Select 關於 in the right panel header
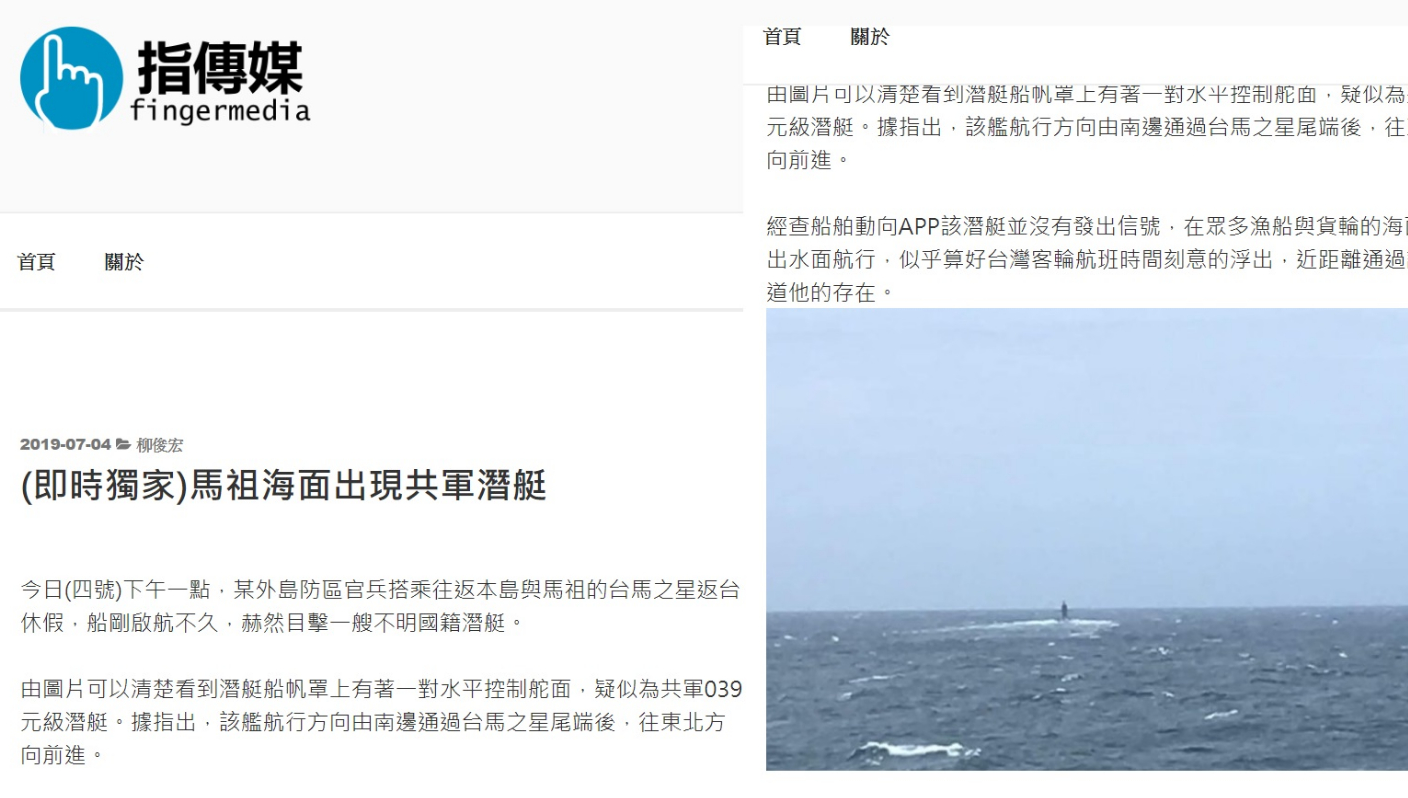Image resolution: width=1408 pixels, height=798 pixels. click(870, 37)
